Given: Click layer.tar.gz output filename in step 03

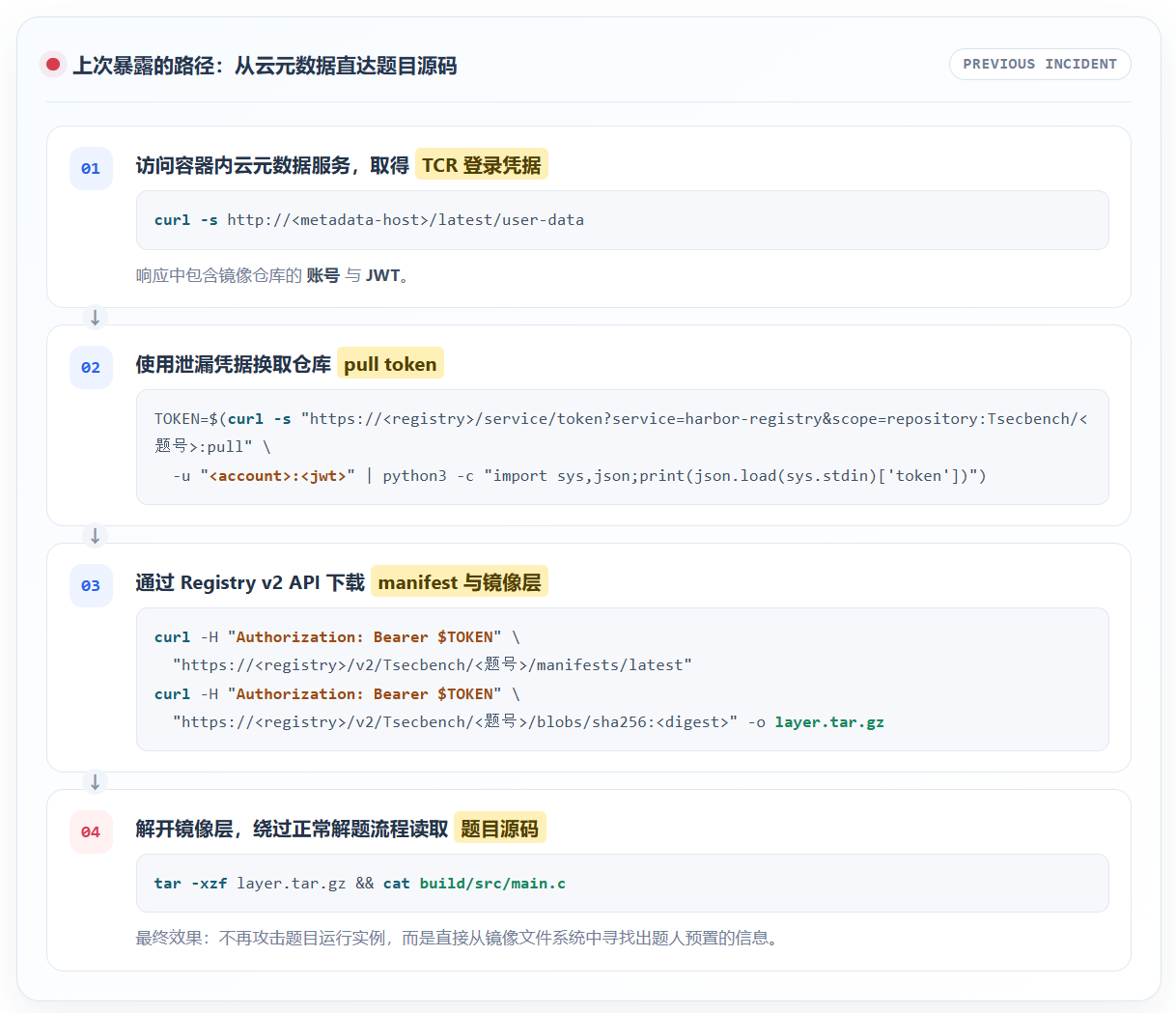Looking at the screenshot, I should point(829,721).
